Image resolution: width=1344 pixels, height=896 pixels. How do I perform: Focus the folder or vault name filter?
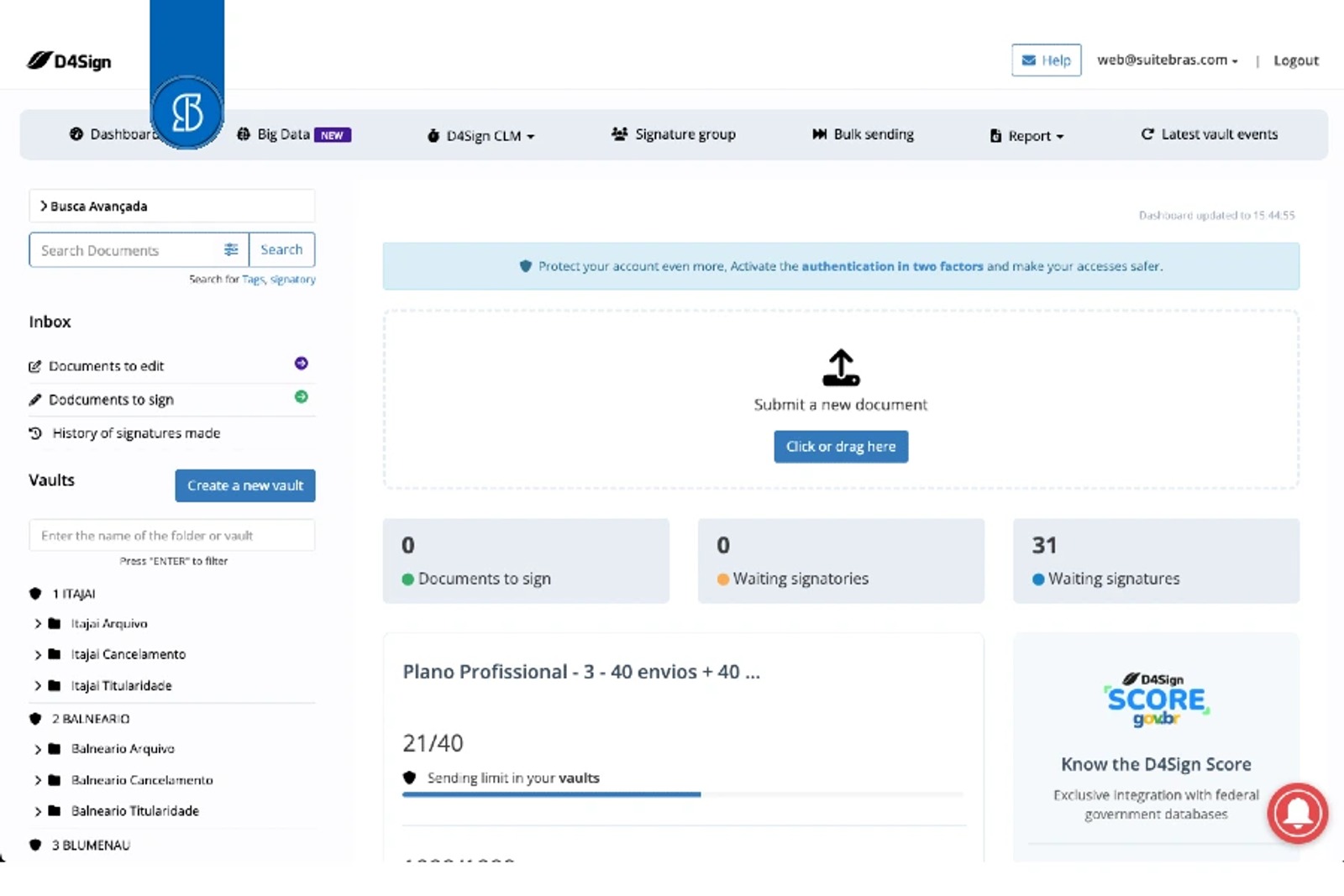(172, 535)
